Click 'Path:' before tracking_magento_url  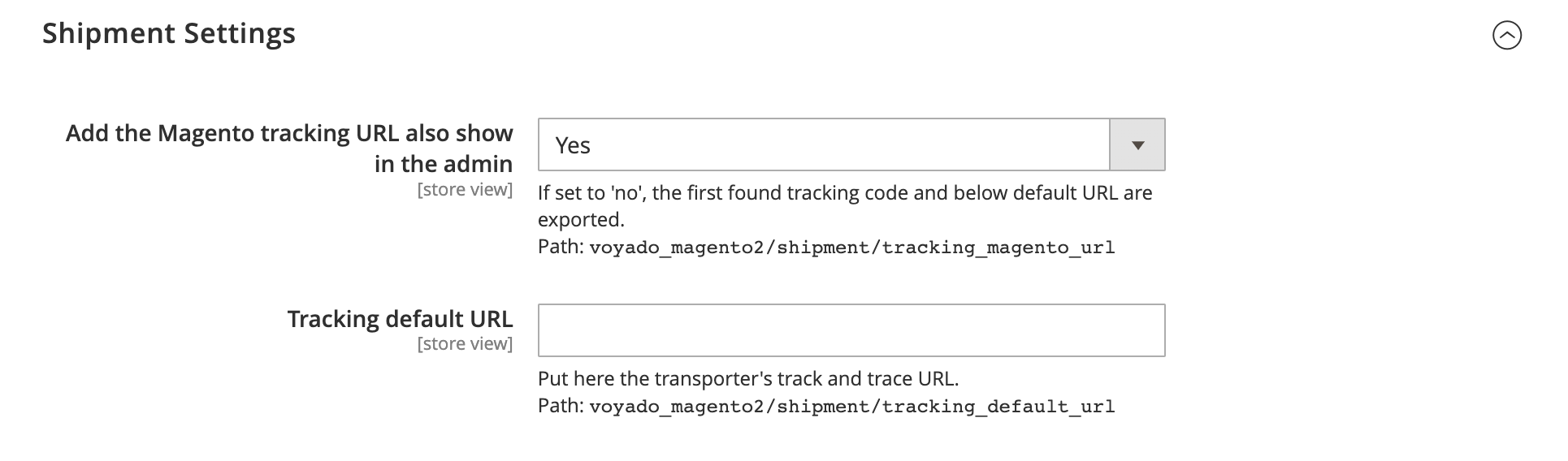point(561,247)
